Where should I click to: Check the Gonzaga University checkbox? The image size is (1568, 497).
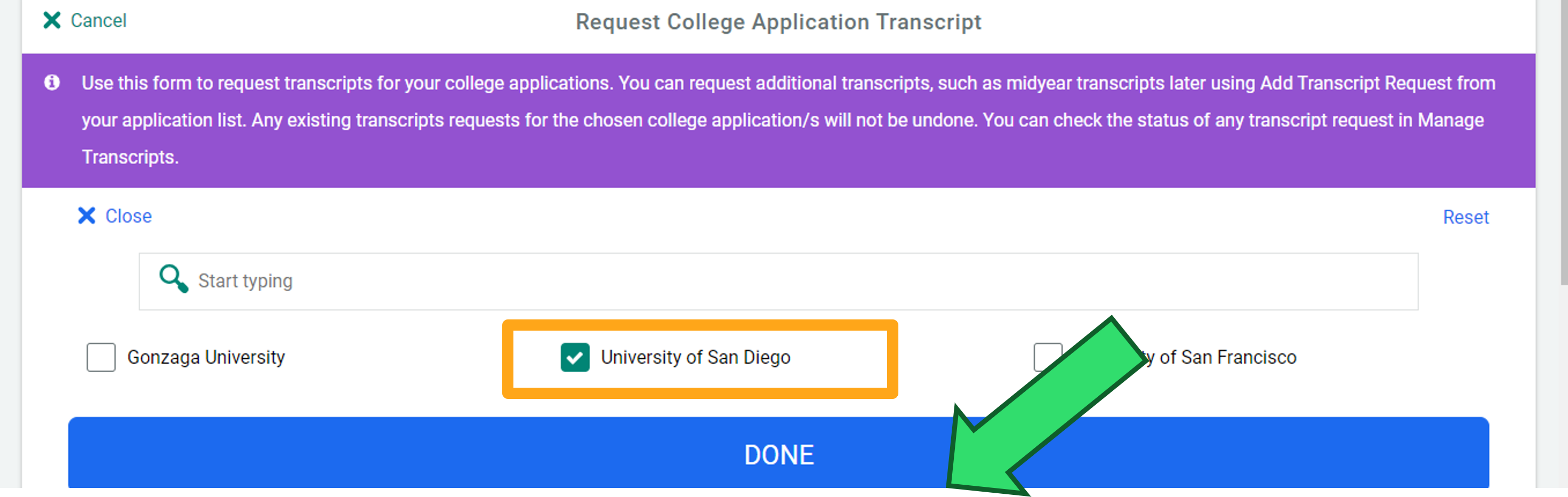coord(101,357)
